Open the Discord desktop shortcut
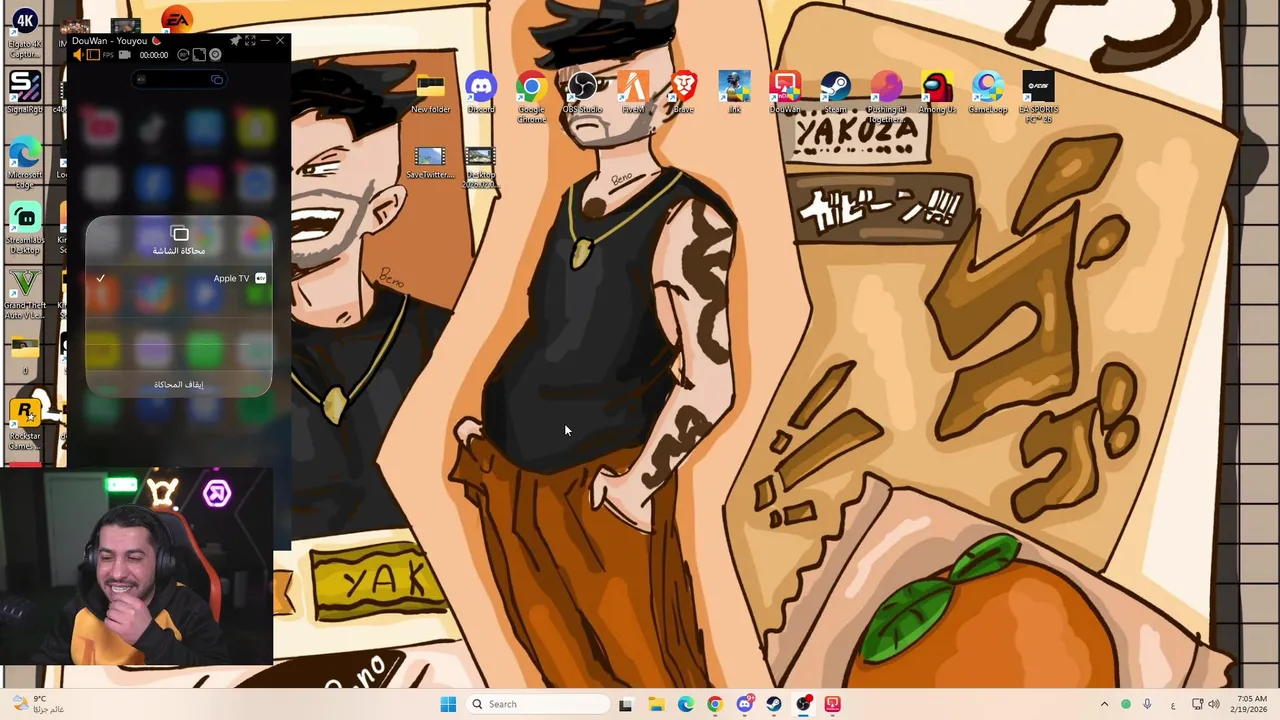This screenshot has height=720, width=1280. tap(481, 92)
